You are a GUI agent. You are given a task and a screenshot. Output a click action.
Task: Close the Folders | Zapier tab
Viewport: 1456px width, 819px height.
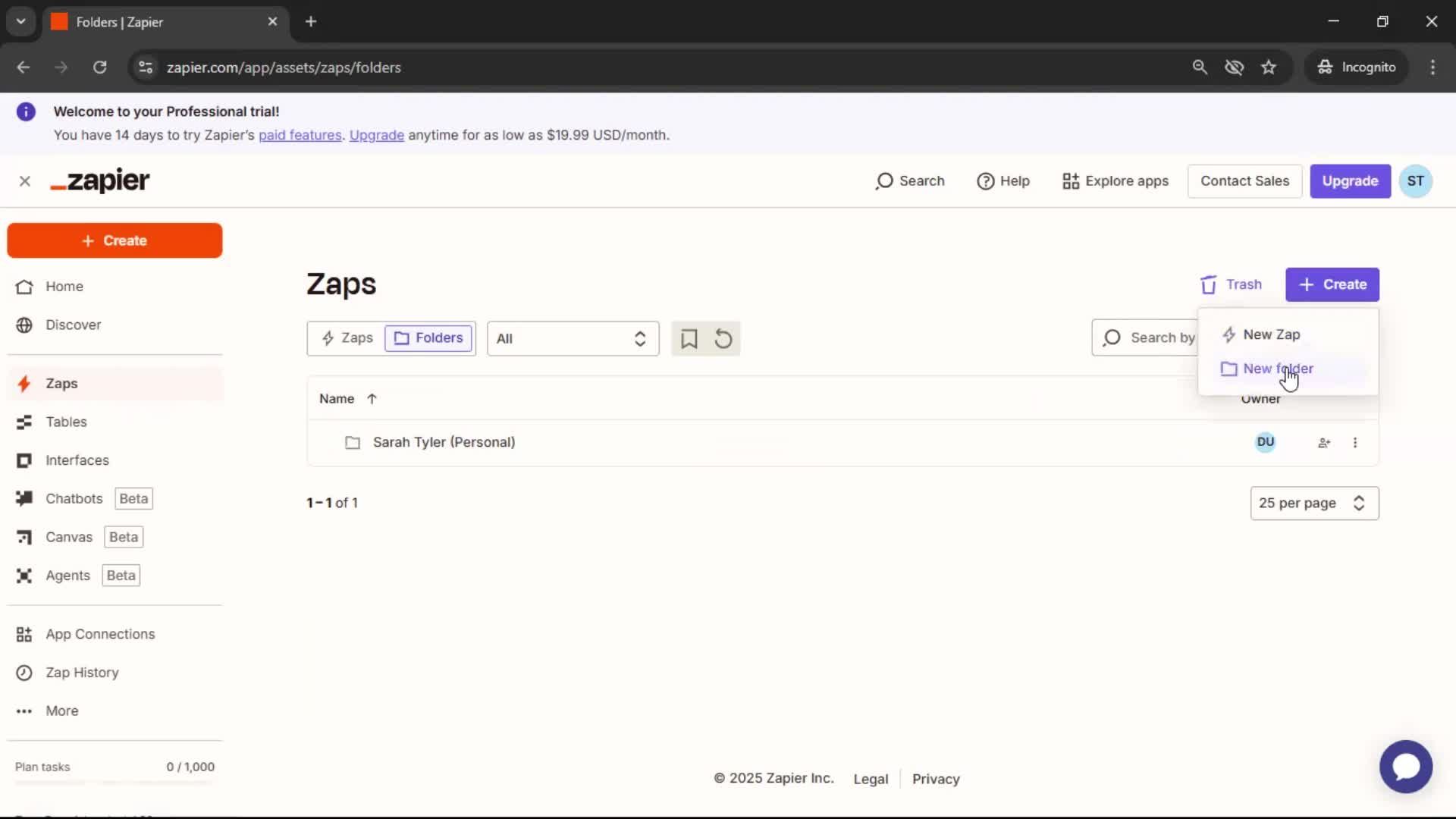coord(272,22)
